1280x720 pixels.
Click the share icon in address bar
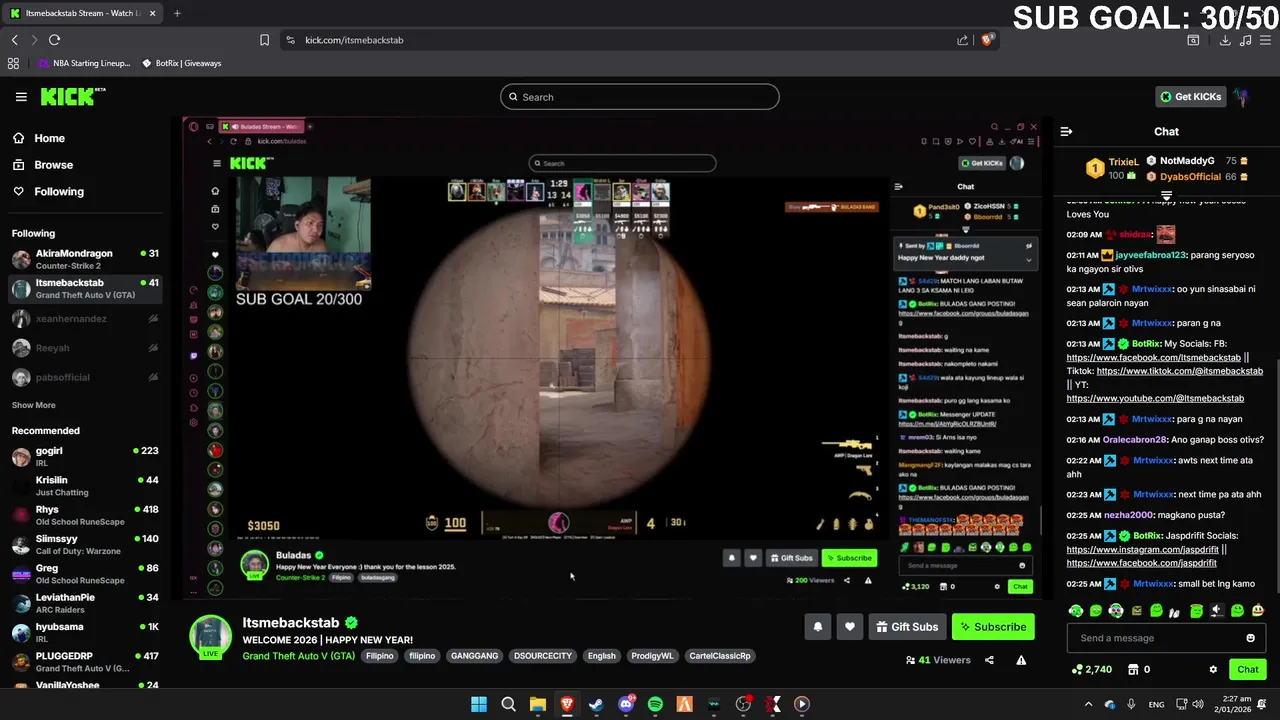point(962,40)
